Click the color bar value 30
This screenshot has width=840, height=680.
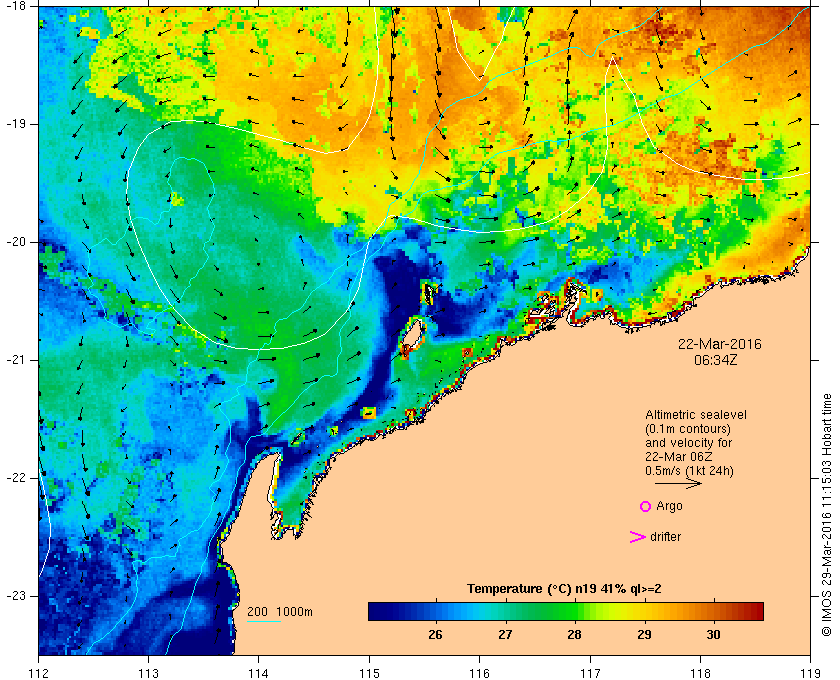714,635
